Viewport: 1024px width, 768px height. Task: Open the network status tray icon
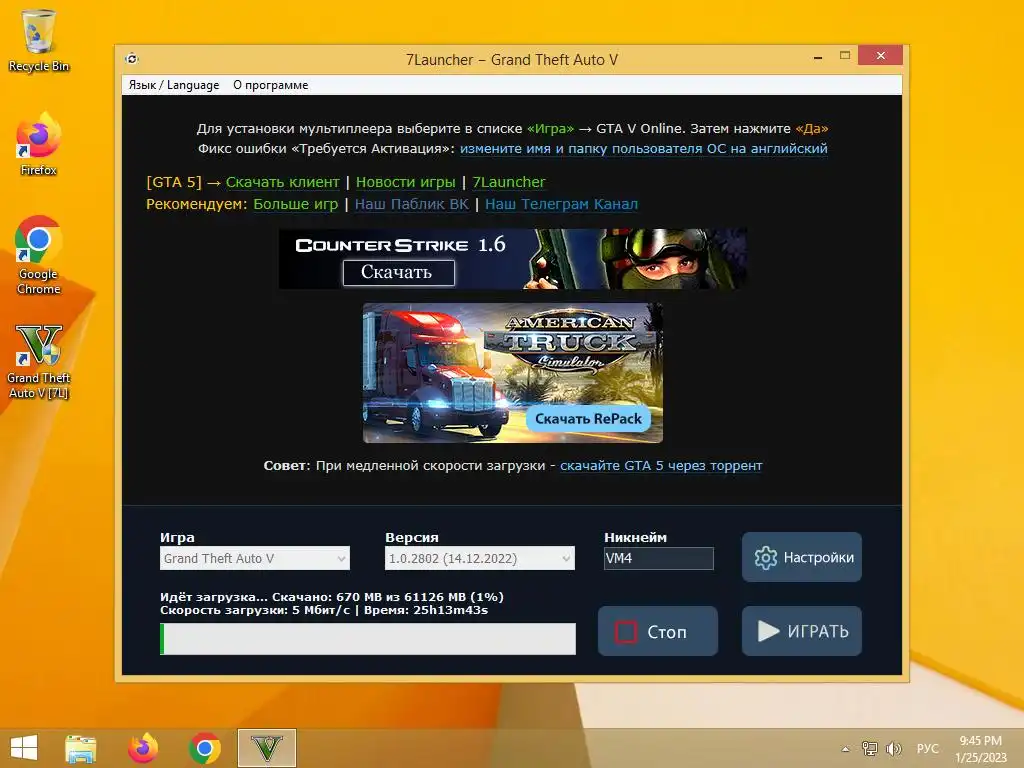click(869, 748)
